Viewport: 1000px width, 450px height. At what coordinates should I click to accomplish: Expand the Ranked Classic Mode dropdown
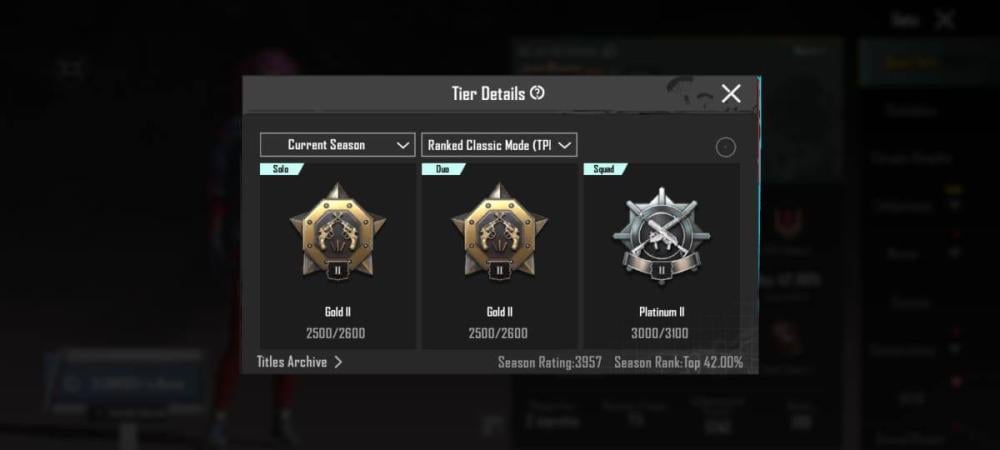pos(499,145)
